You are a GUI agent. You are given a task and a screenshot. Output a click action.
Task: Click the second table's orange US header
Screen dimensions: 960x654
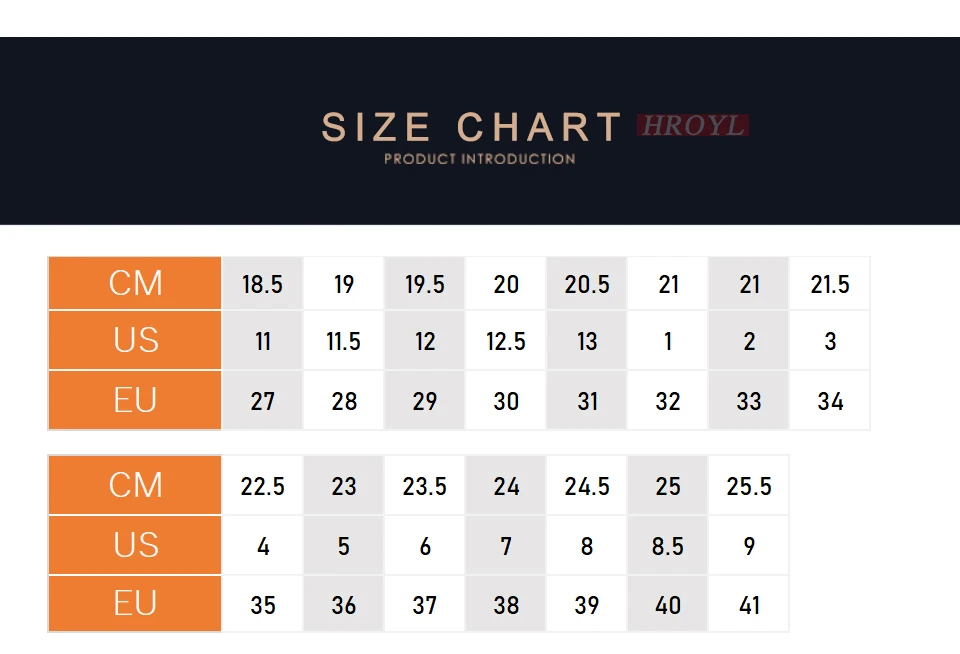135,544
